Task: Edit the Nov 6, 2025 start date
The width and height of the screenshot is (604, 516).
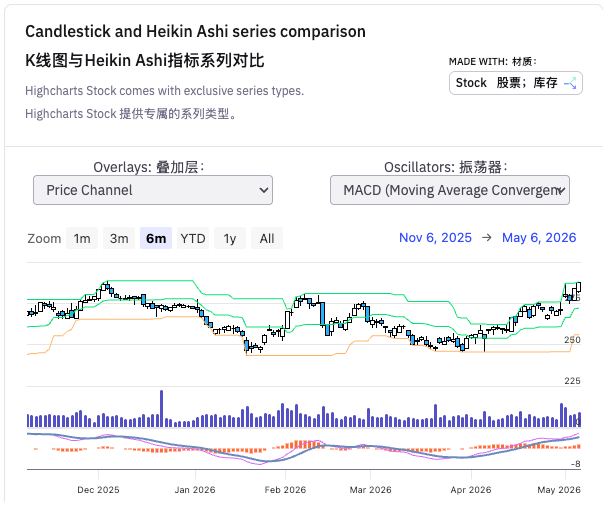Action: 435,238
